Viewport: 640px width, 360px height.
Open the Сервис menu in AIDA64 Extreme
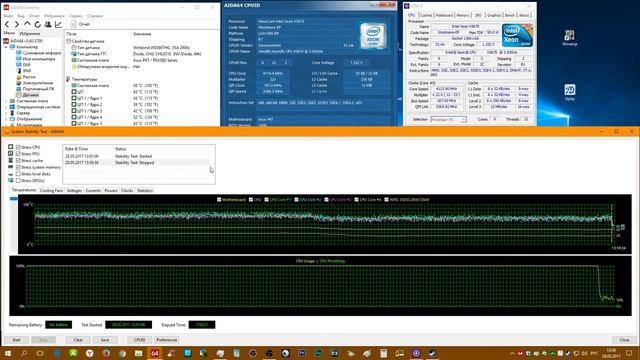tap(76, 16)
